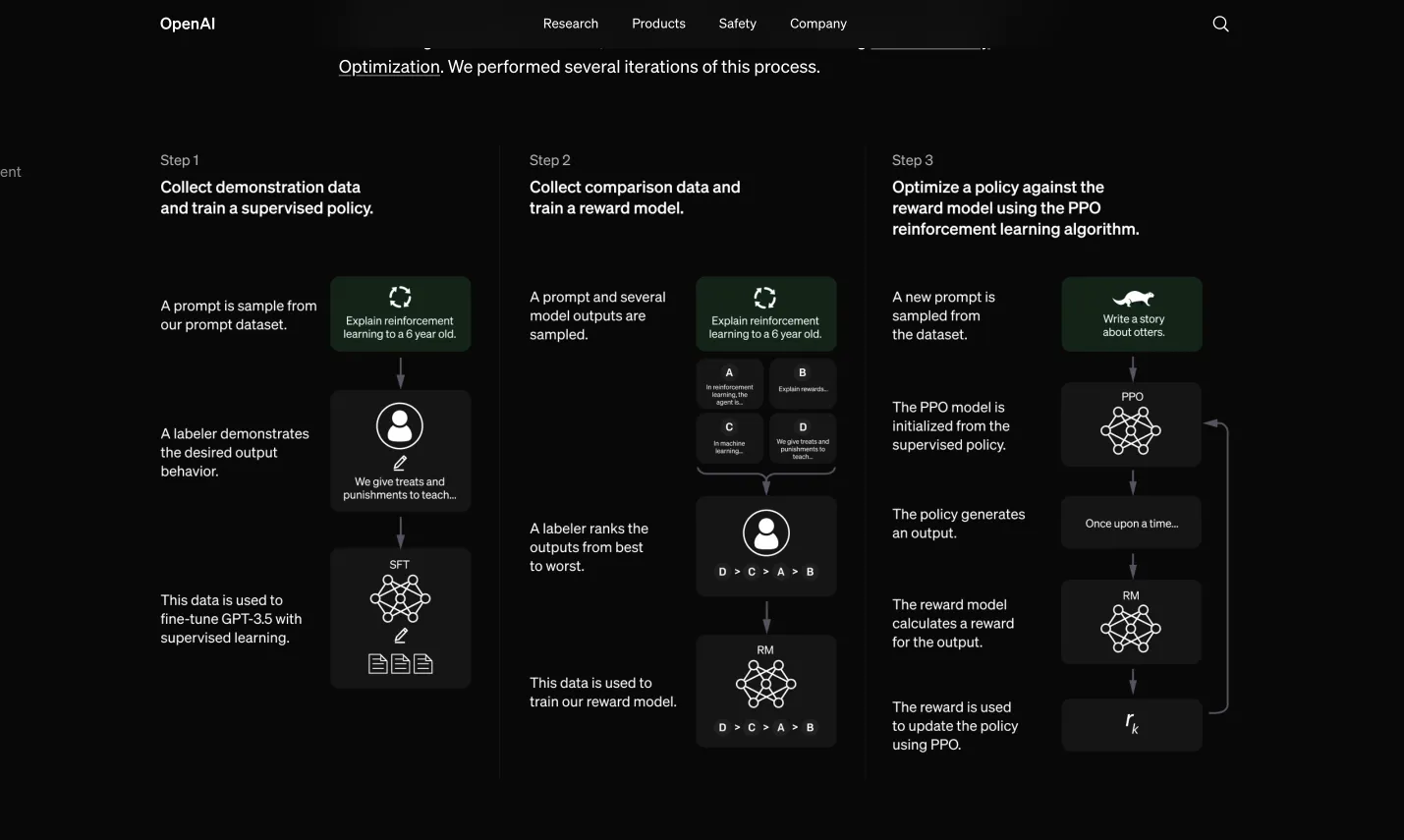Click heading 'Optimize a policy against the reward model'
1404x840 pixels.
(x=1016, y=208)
